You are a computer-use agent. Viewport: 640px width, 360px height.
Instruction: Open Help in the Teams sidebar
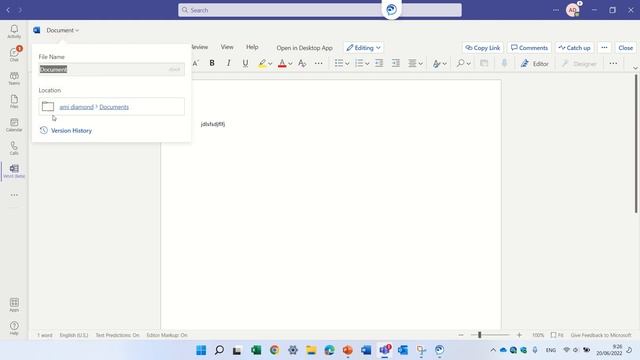point(14,328)
